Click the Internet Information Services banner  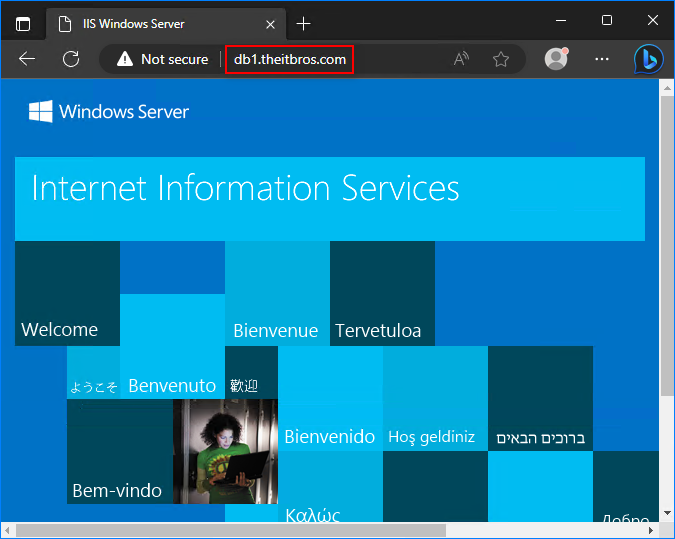pos(330,199)
